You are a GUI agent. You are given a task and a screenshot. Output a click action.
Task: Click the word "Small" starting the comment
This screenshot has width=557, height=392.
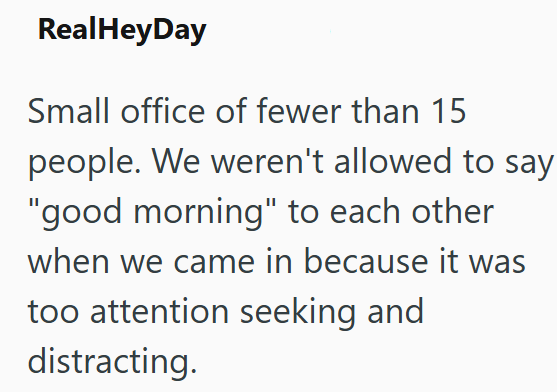(x=69, y=111)
